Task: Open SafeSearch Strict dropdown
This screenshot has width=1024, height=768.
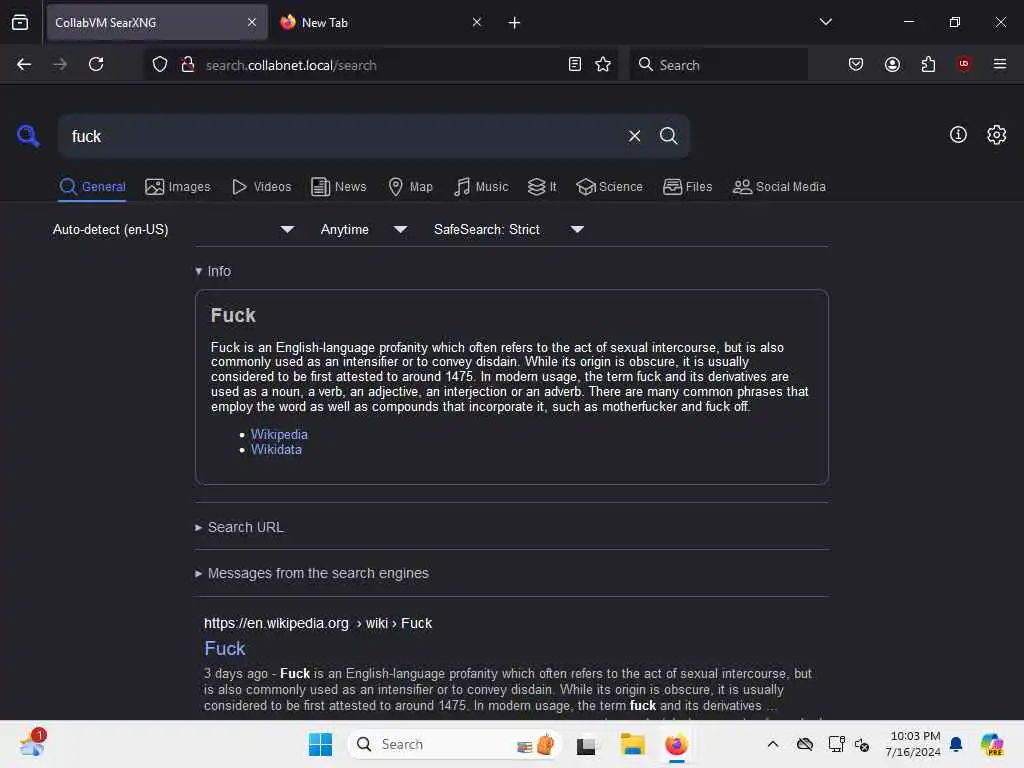Action: point(509,229)
